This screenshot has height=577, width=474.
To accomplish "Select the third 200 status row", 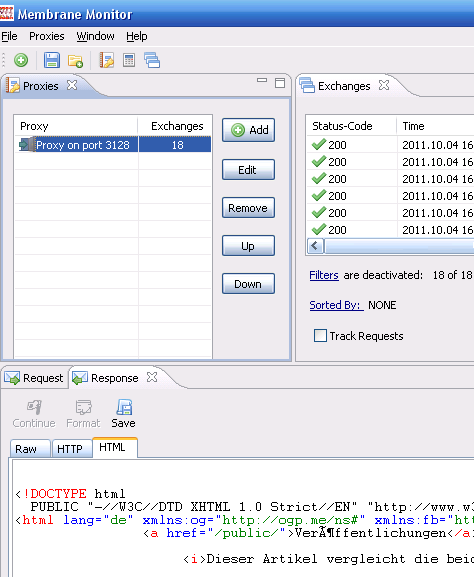I will pyautogui.click(x=390, y=178).
